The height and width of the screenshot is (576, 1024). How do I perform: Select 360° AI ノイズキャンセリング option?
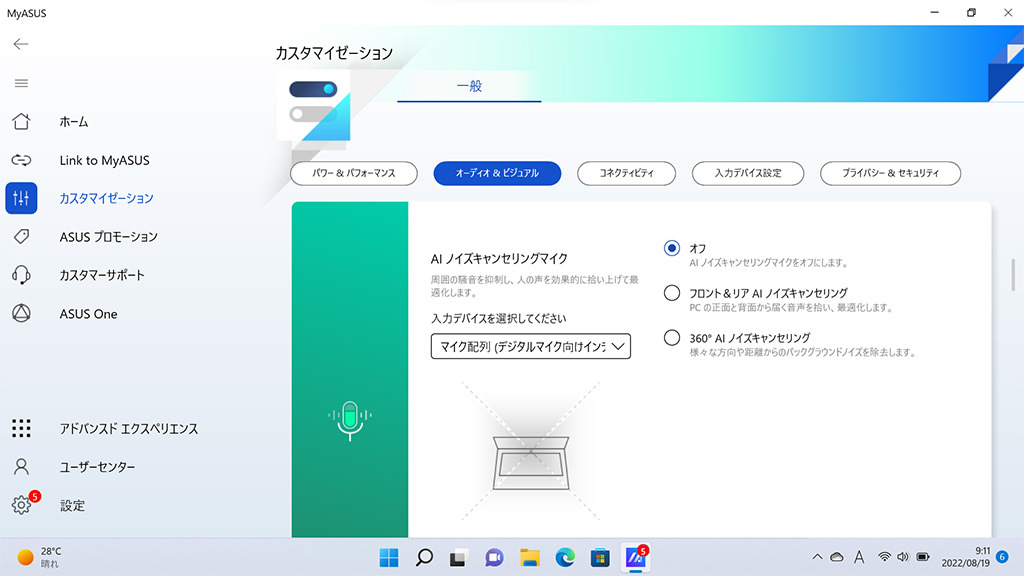[x=671, y=338]
